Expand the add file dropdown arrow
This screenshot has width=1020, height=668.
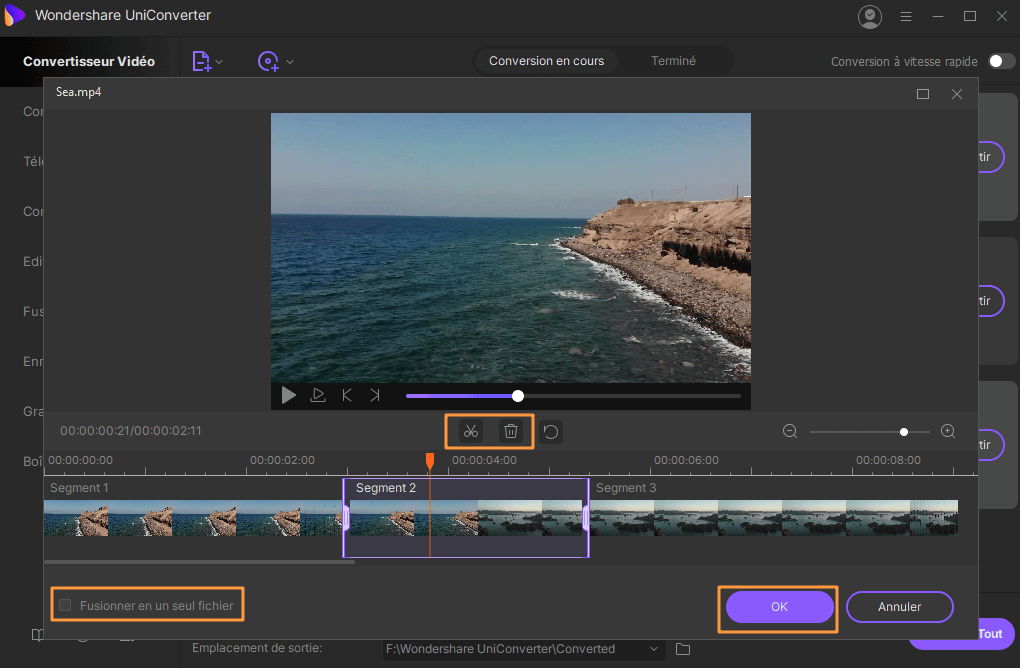point(220,62)
